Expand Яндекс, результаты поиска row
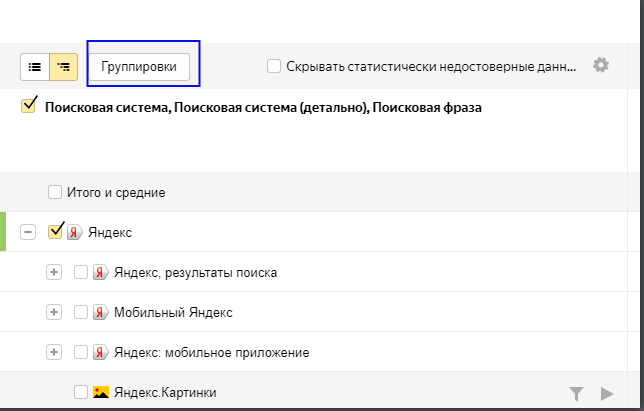This screenshot has width=644, height=411. 54,272
